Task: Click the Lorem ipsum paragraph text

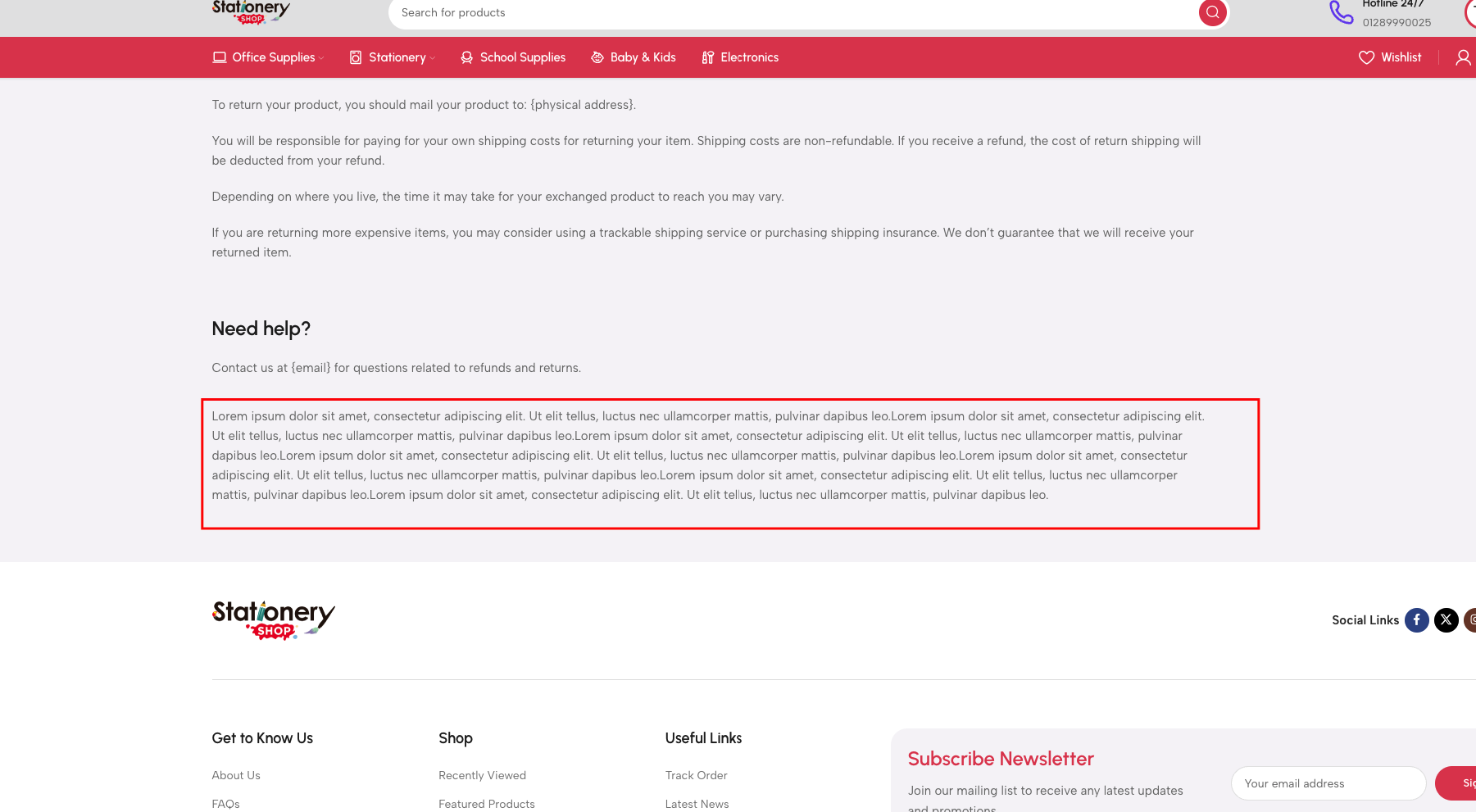Action: (x=709, y=456)
